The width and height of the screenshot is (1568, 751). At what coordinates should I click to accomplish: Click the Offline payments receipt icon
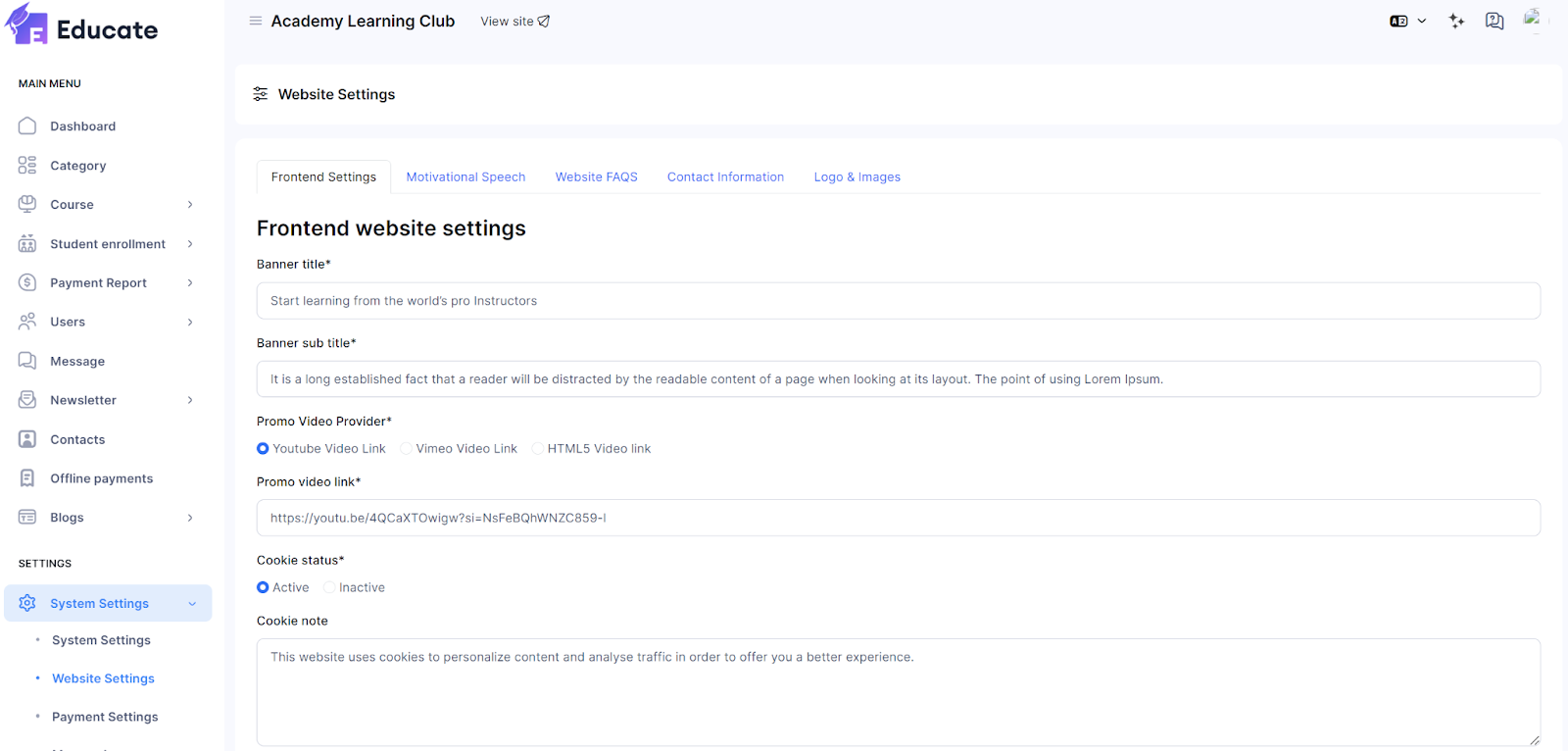pyautogui.click(x=27, y=478)
